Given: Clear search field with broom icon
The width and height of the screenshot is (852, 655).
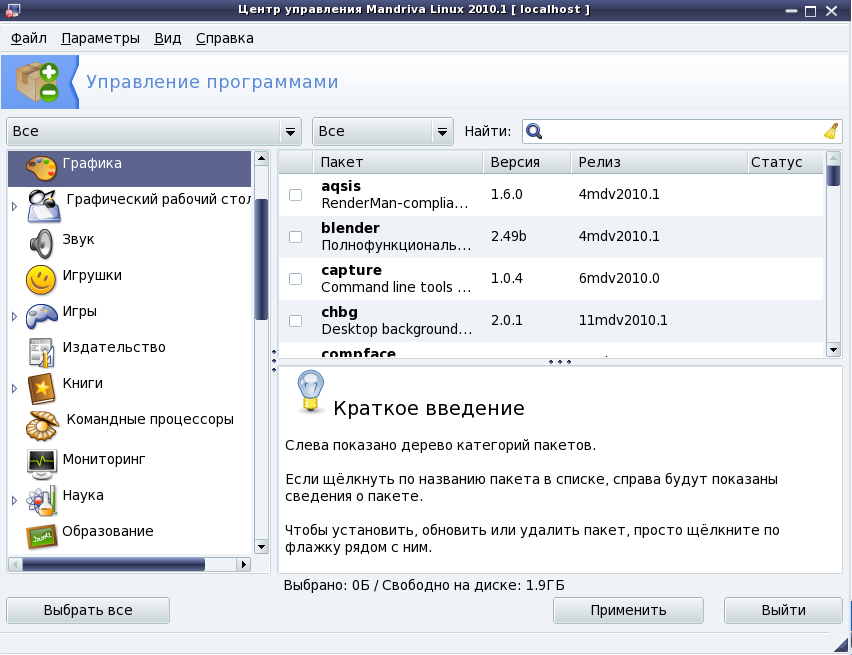Looking at the screenshot, I should tap(831, 132).
